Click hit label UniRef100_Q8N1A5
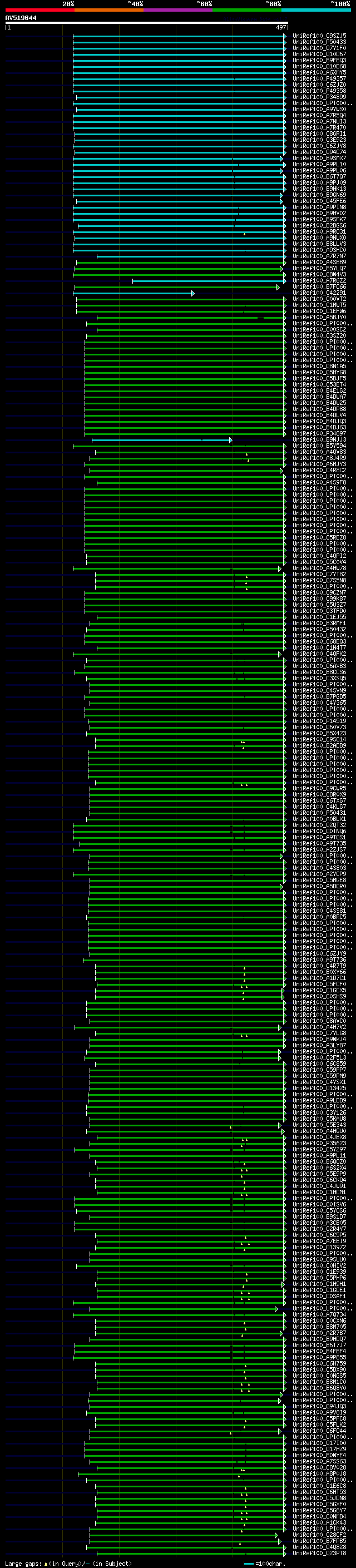Screen dimensions: 356x1568 click(319, 367)
